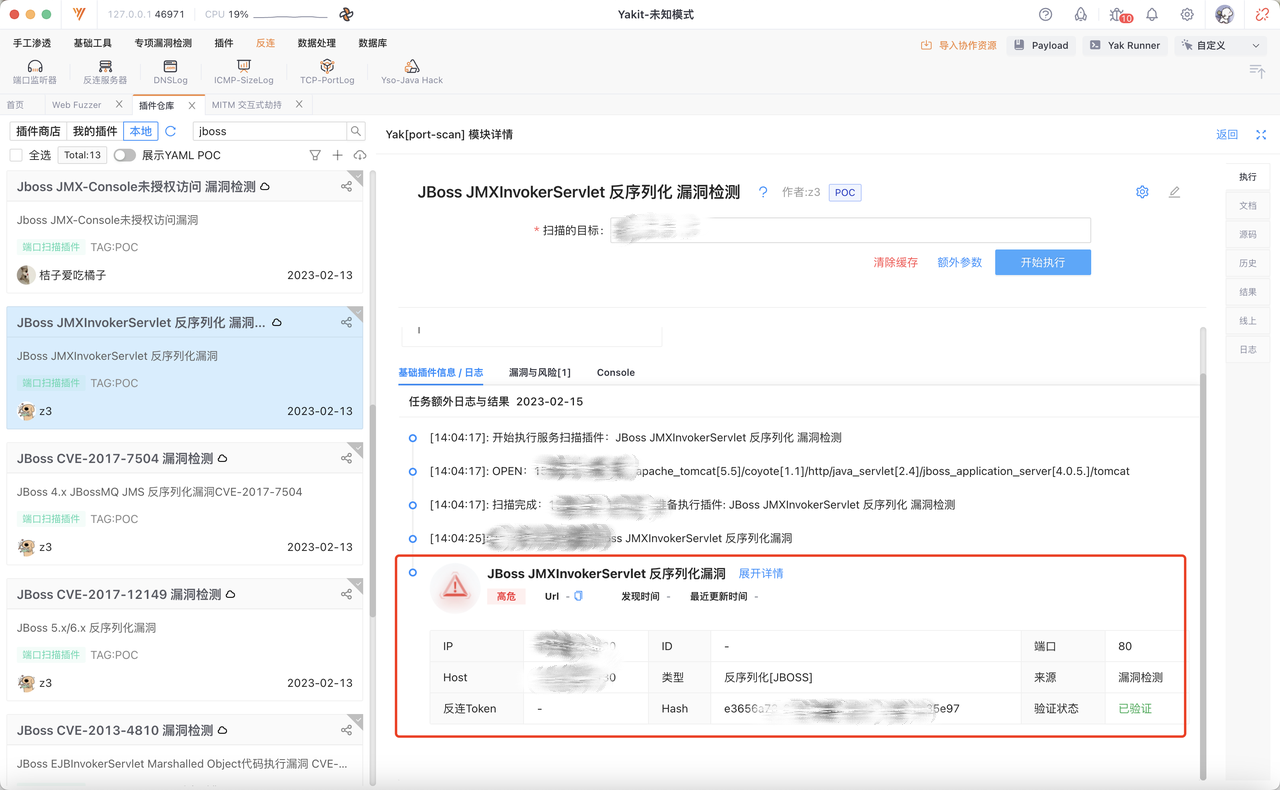Click the search magnifier in the plugin search box

pyautogui.click(x=356, y=131)
